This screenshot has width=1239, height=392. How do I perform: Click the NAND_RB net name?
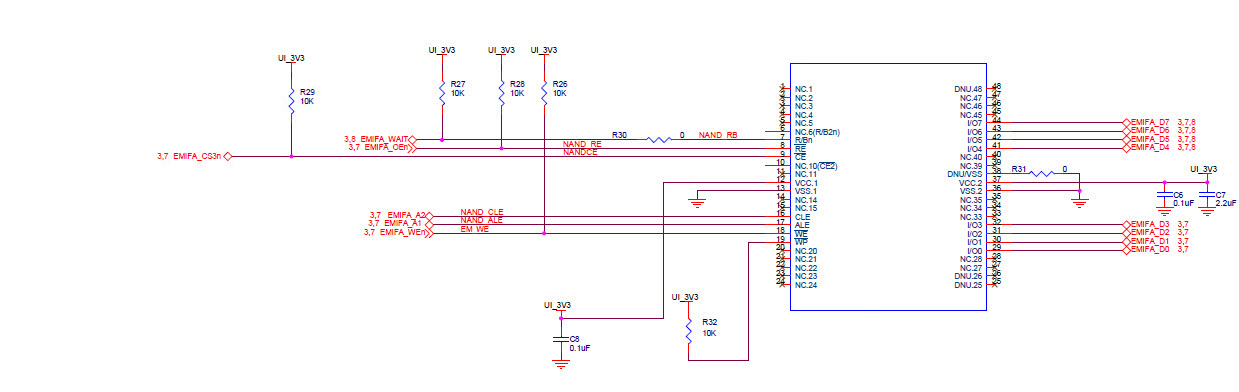coord(718,135)
